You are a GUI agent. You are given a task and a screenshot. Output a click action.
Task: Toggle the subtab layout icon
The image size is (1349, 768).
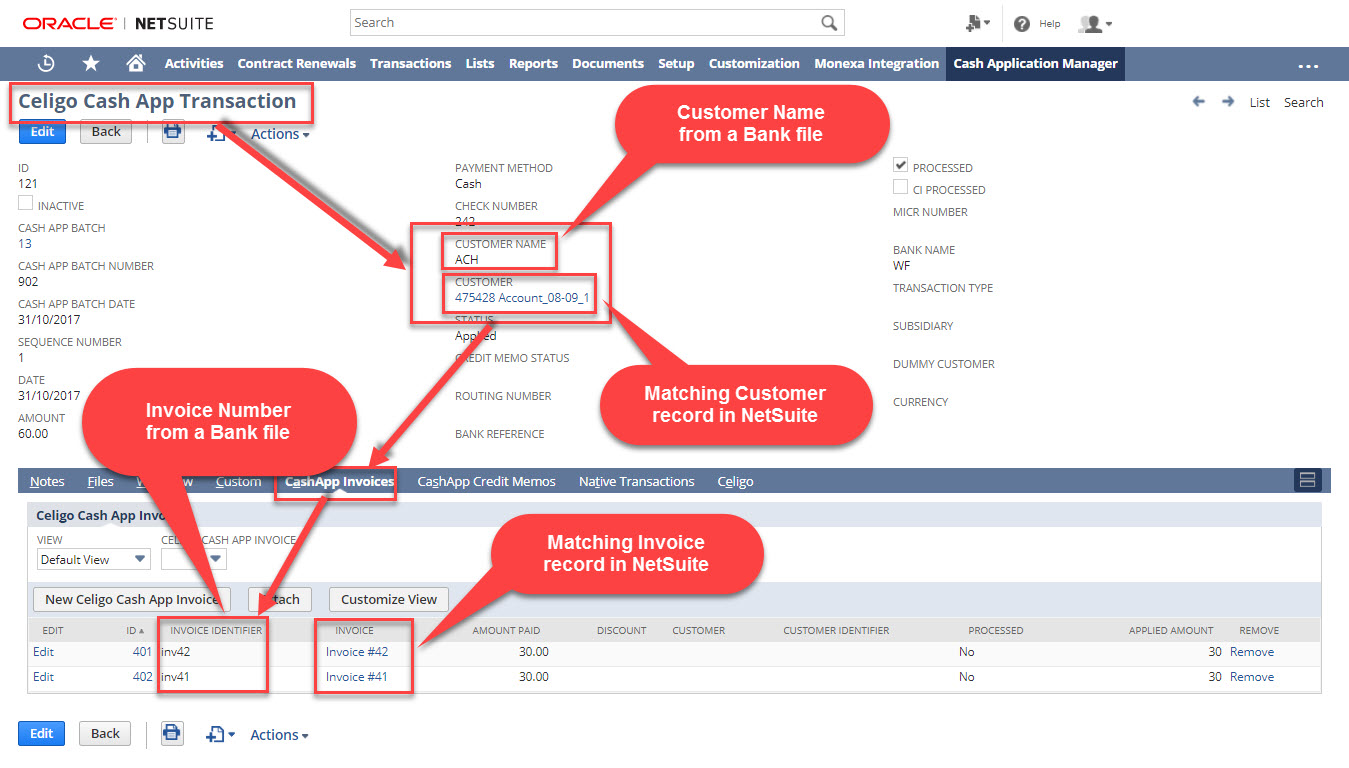click(x=1308, y=480)
